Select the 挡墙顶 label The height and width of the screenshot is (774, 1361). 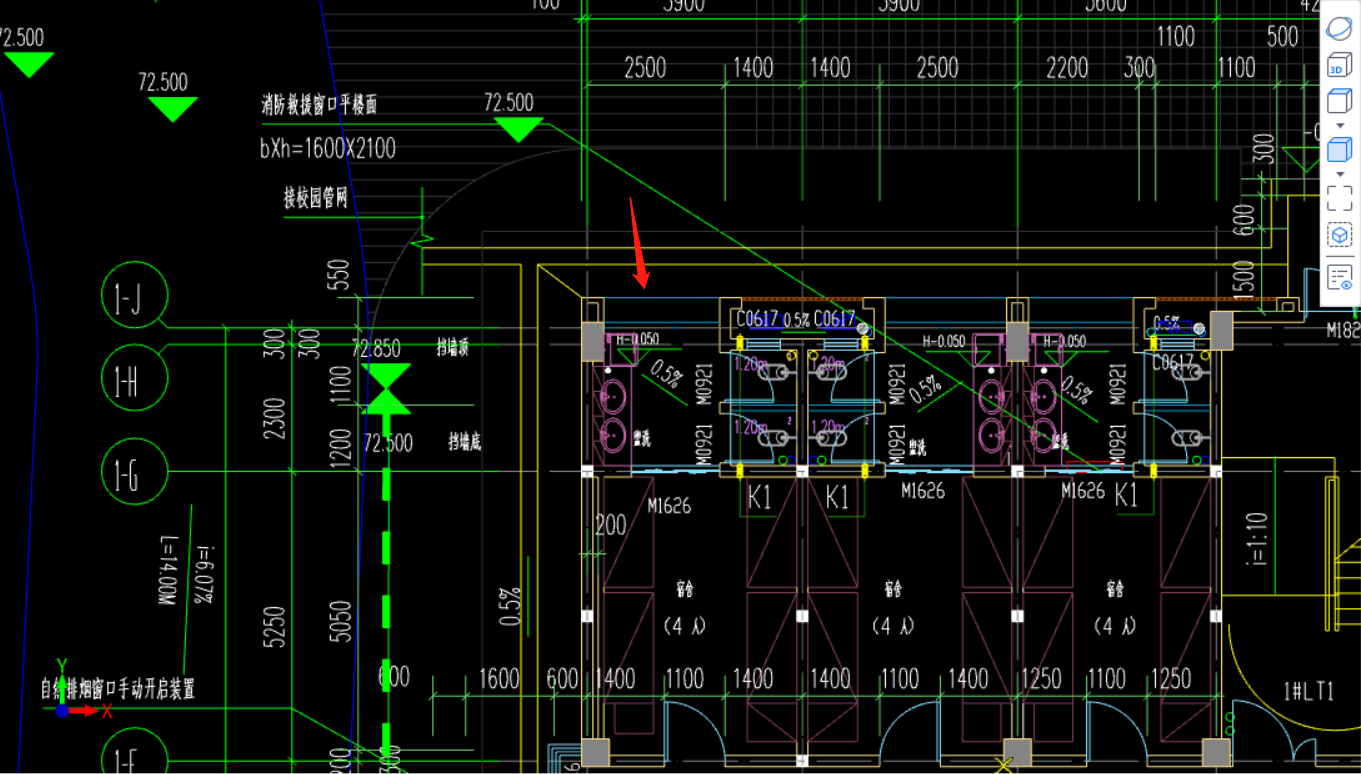click(x=452, y=348)
